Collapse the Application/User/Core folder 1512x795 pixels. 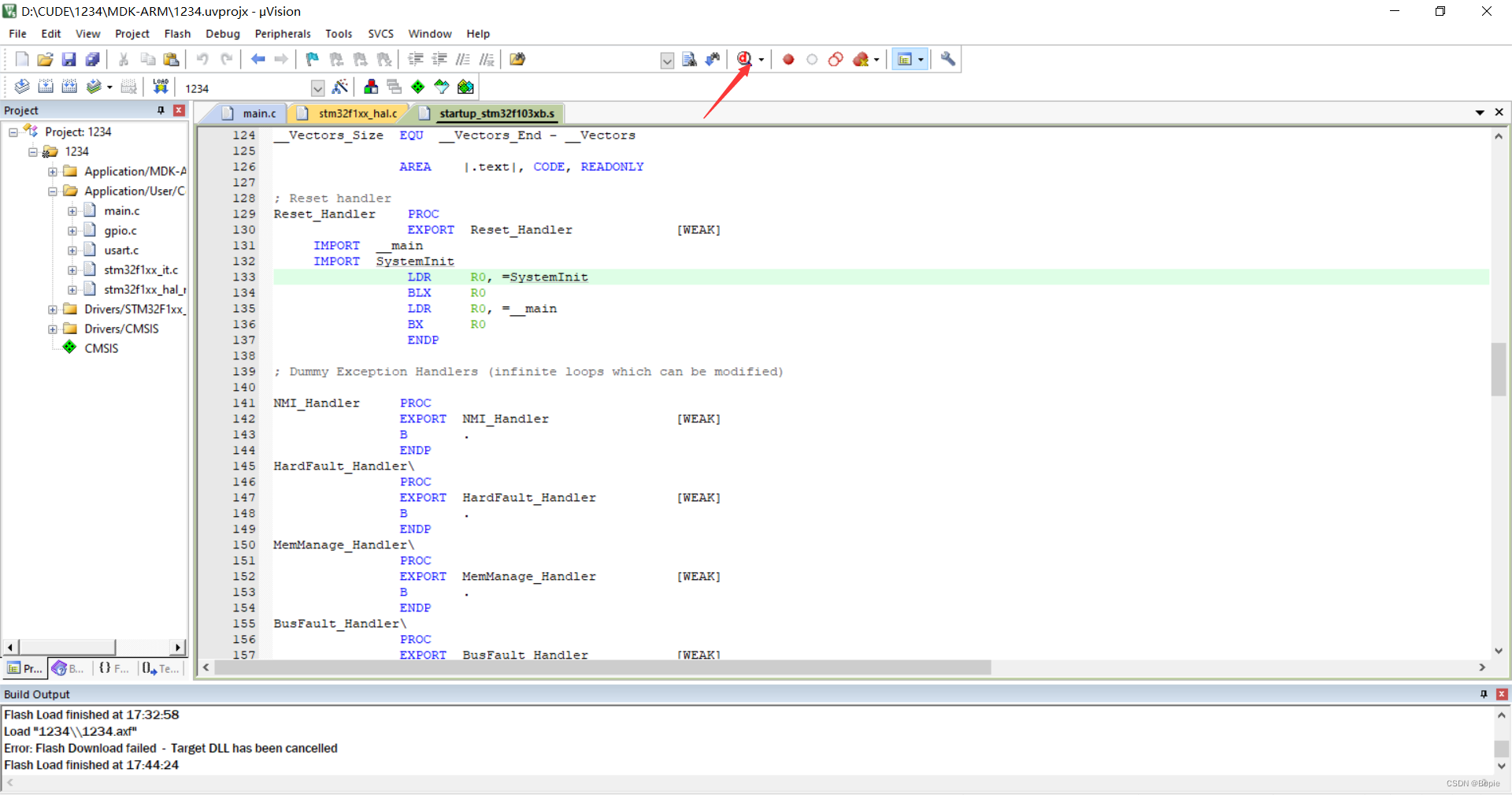click(x=53, y=191)
